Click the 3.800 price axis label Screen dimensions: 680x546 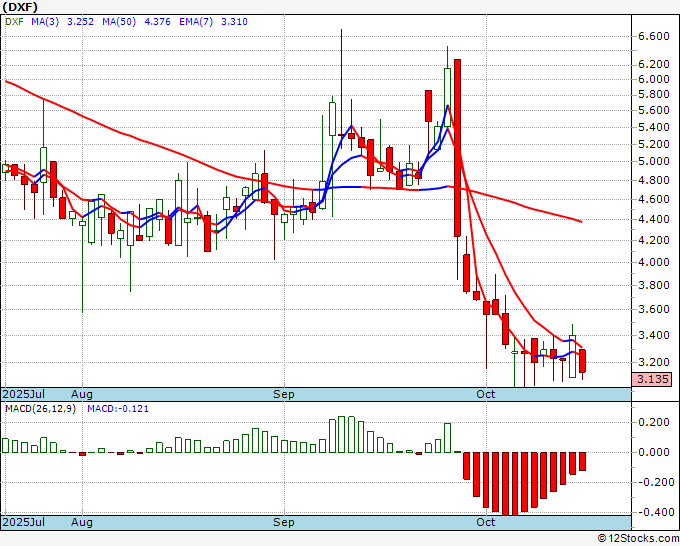654,285
